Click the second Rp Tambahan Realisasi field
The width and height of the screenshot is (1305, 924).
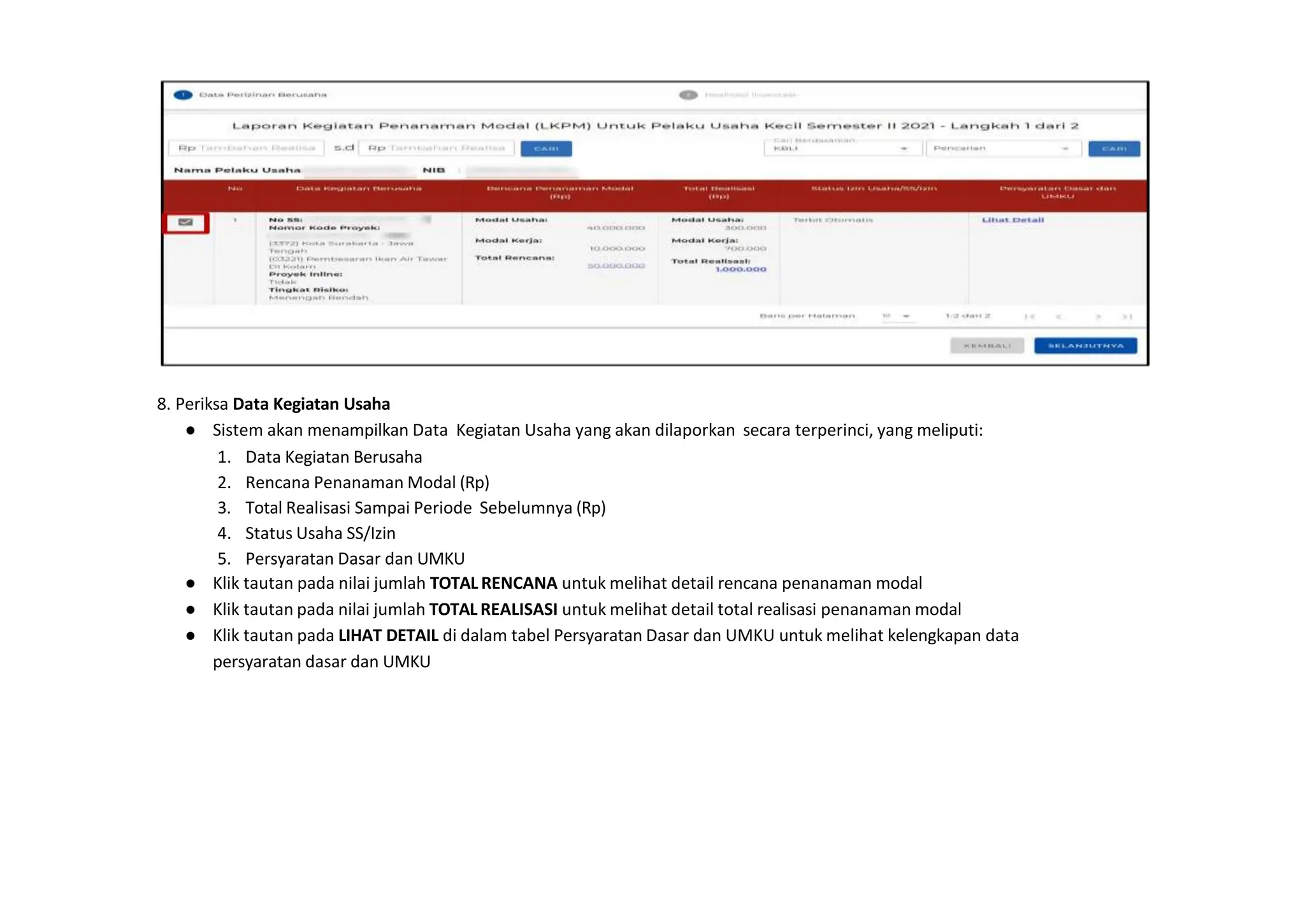coord(436,148)
